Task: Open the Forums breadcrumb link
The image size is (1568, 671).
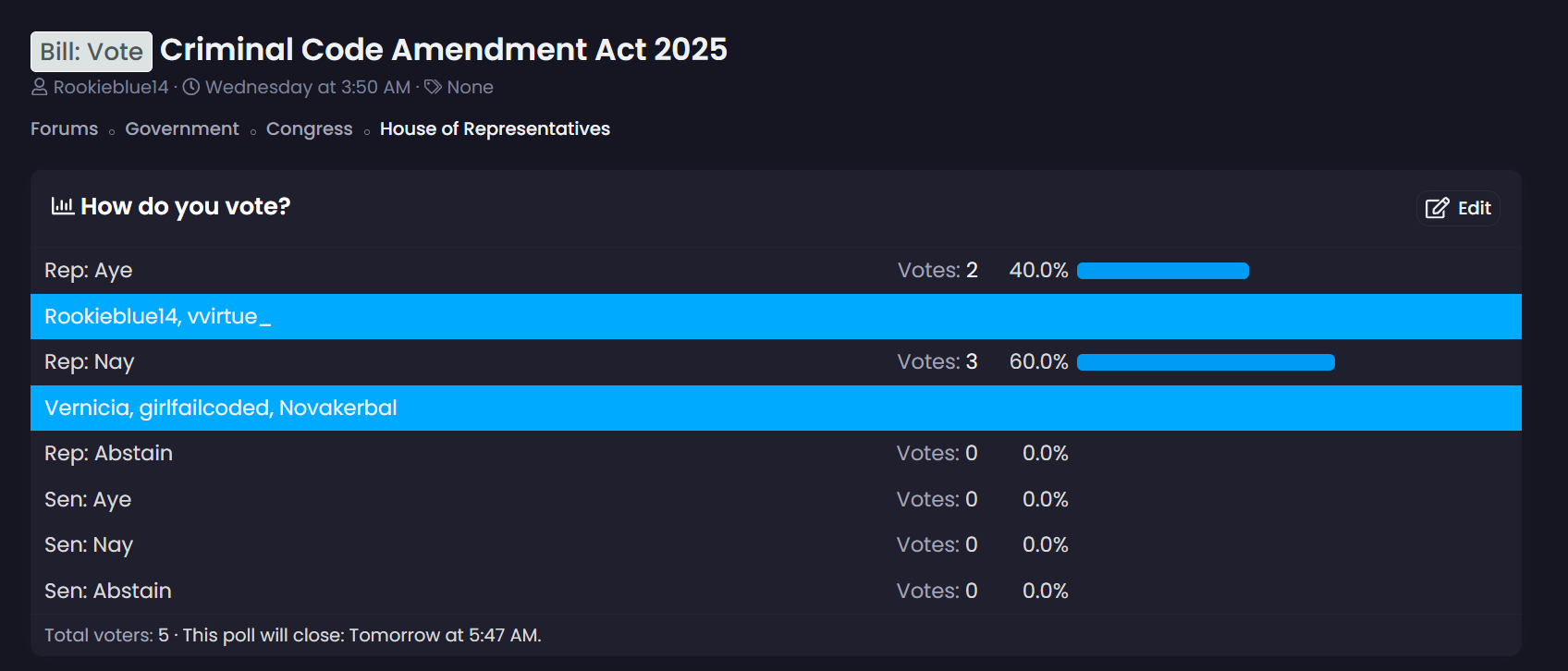Action: click(x=64, y=128)
